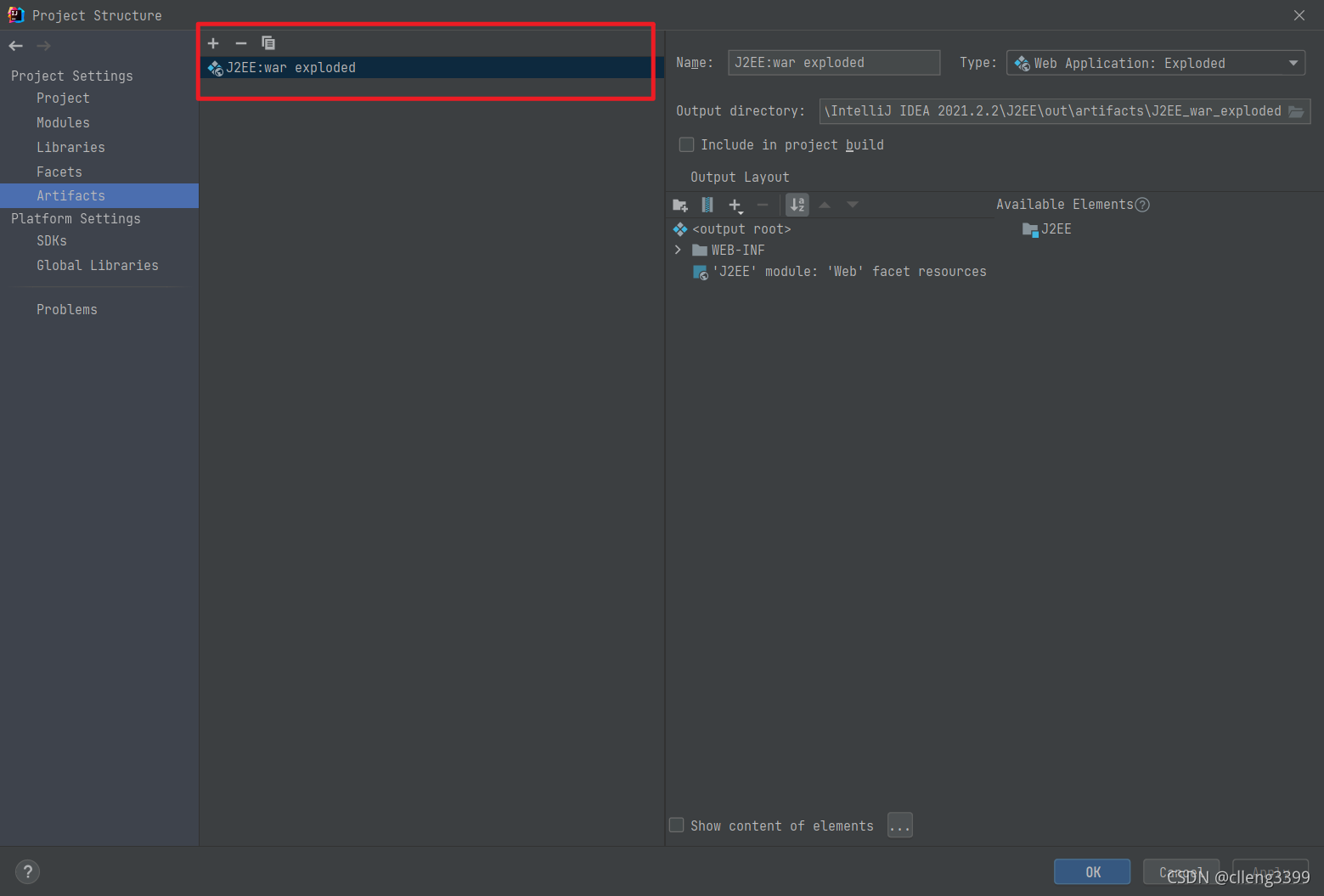Click the Output Layout tab label
Screen dimensions: 1324x896
740,178
